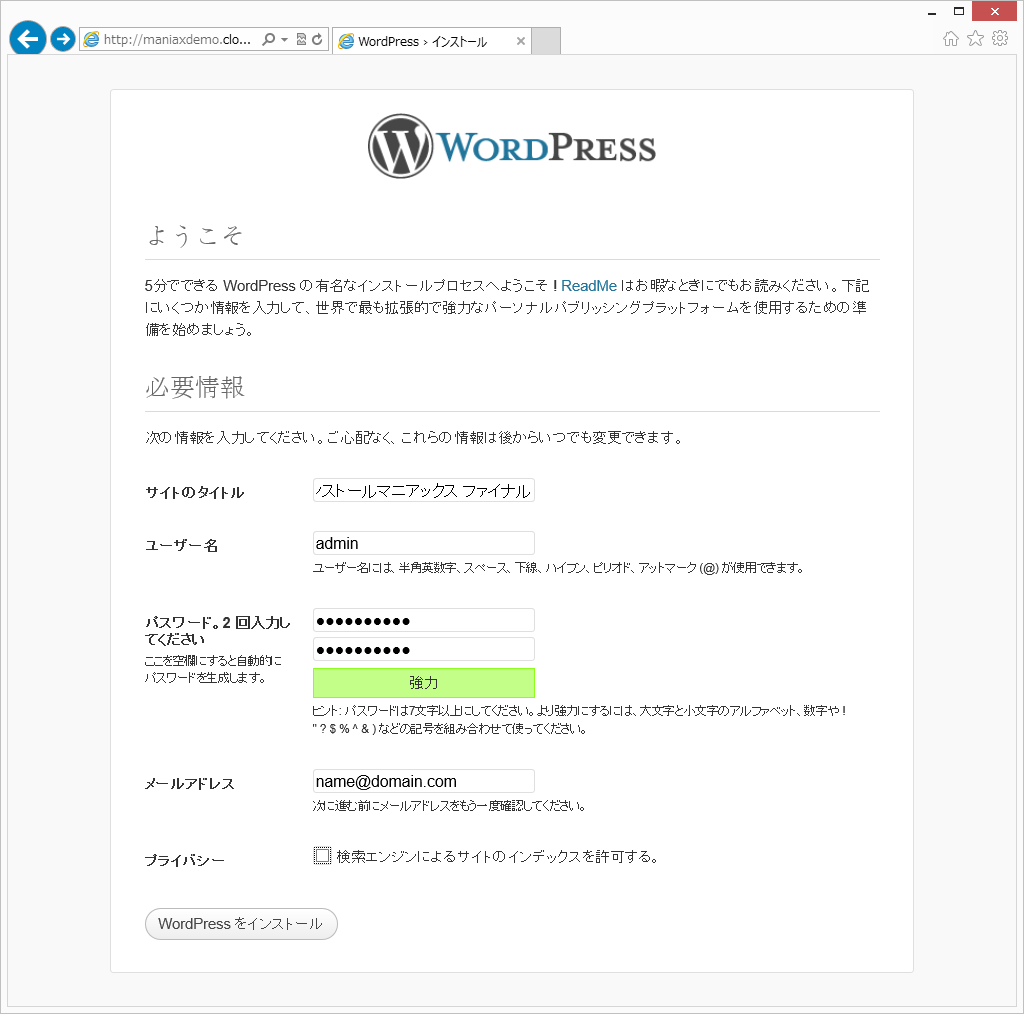
Task: Click the ようこそ heading
Action: tap(195, 235)
